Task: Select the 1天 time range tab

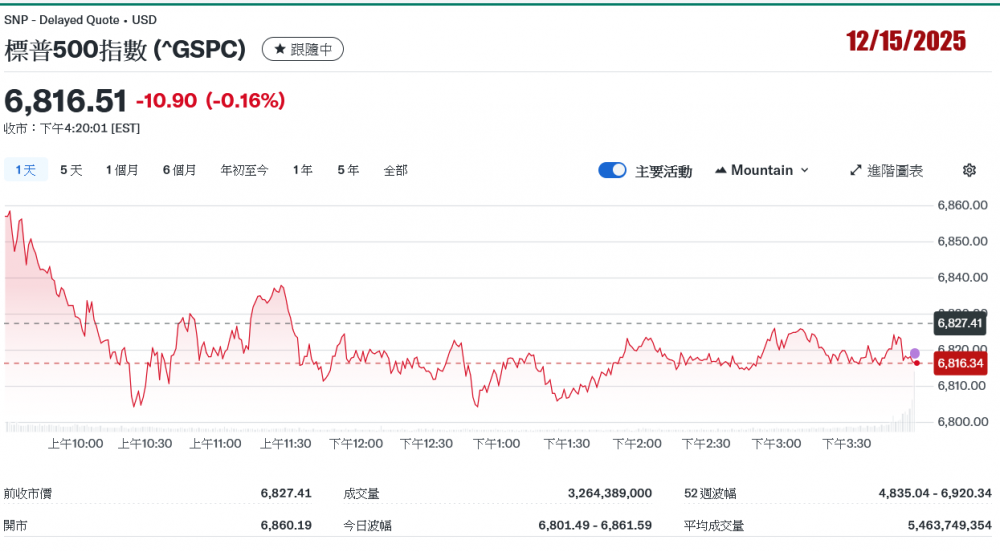Action: [x=25, y=170]
